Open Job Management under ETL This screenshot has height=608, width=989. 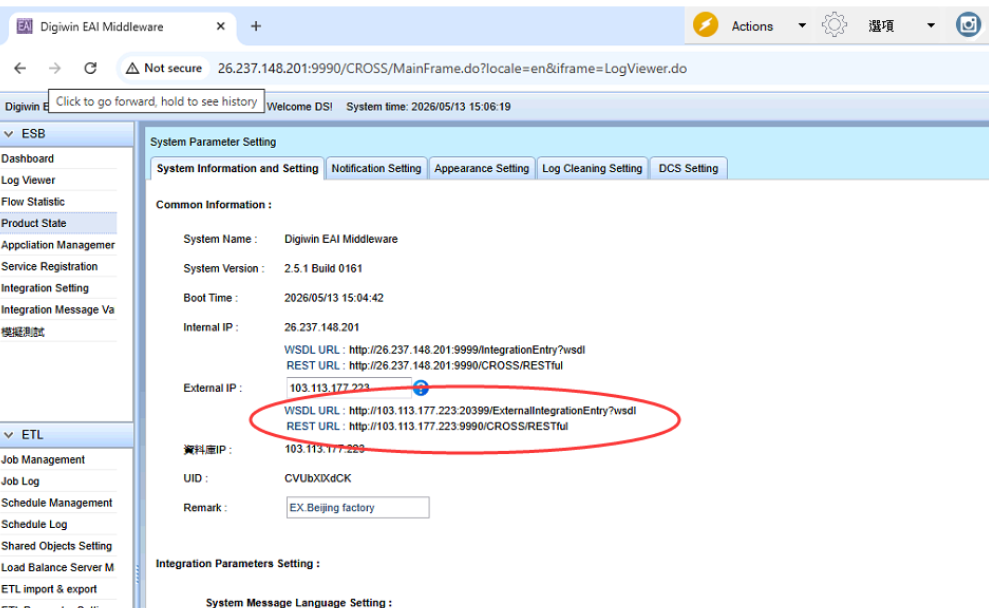(x=43, y=460)
